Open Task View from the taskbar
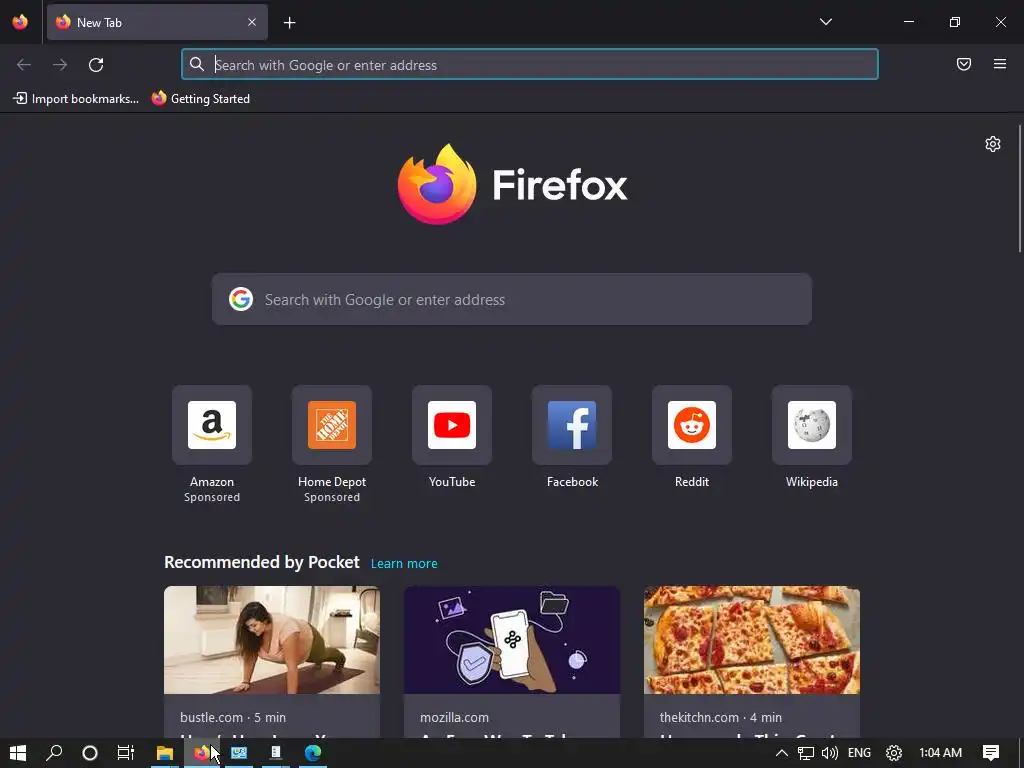Screen dimensions: 1024x768 coord(125,753)
